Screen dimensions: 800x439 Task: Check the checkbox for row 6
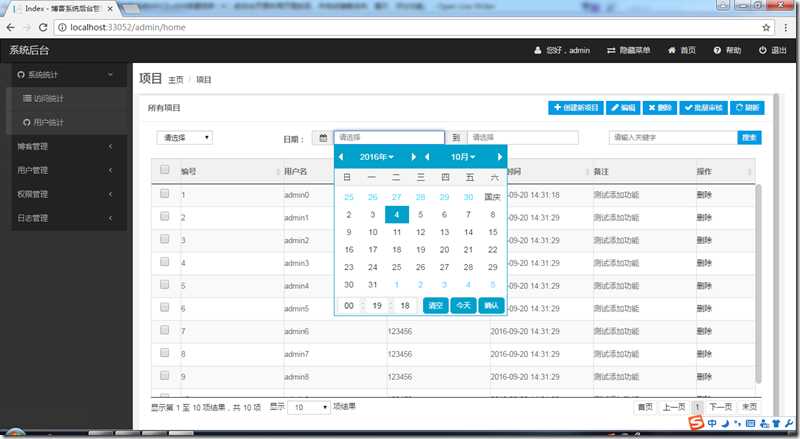[x=164, y=307]
